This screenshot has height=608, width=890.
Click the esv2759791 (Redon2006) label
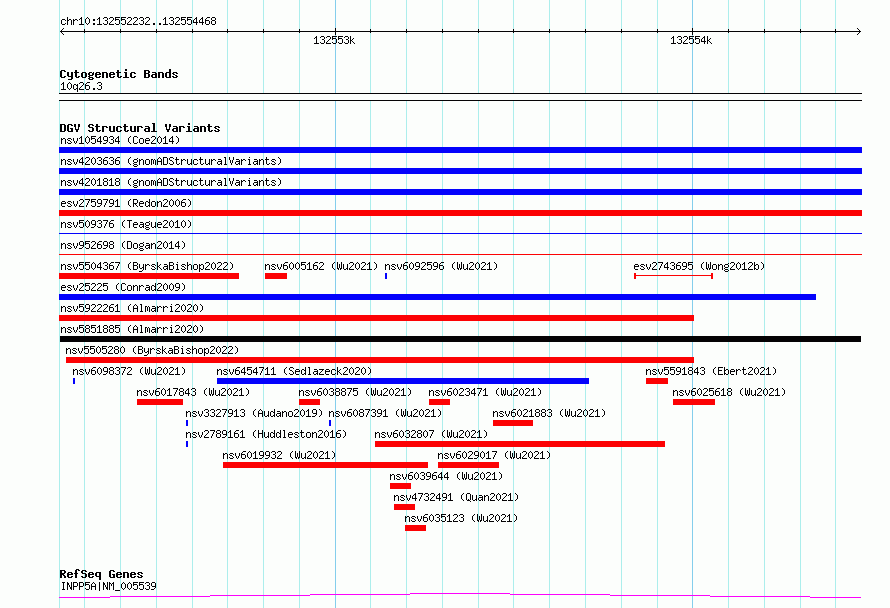click(x=126, y=203)
